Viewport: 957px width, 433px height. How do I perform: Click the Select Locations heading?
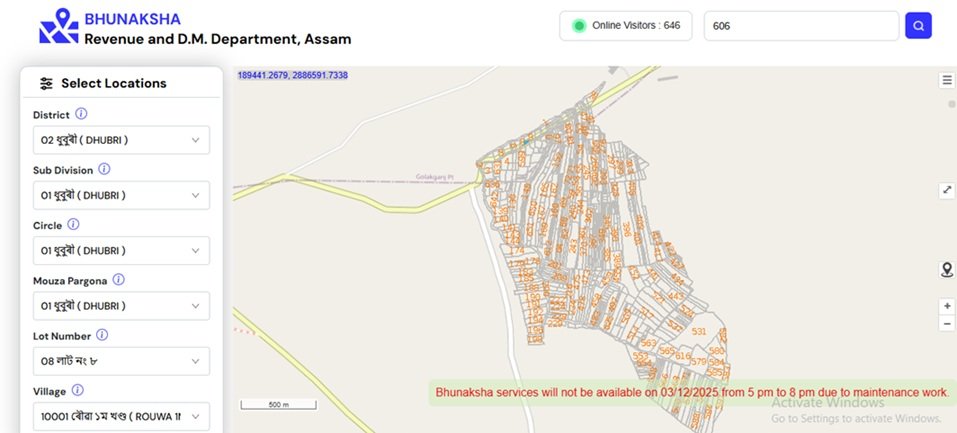click(114, 83)
